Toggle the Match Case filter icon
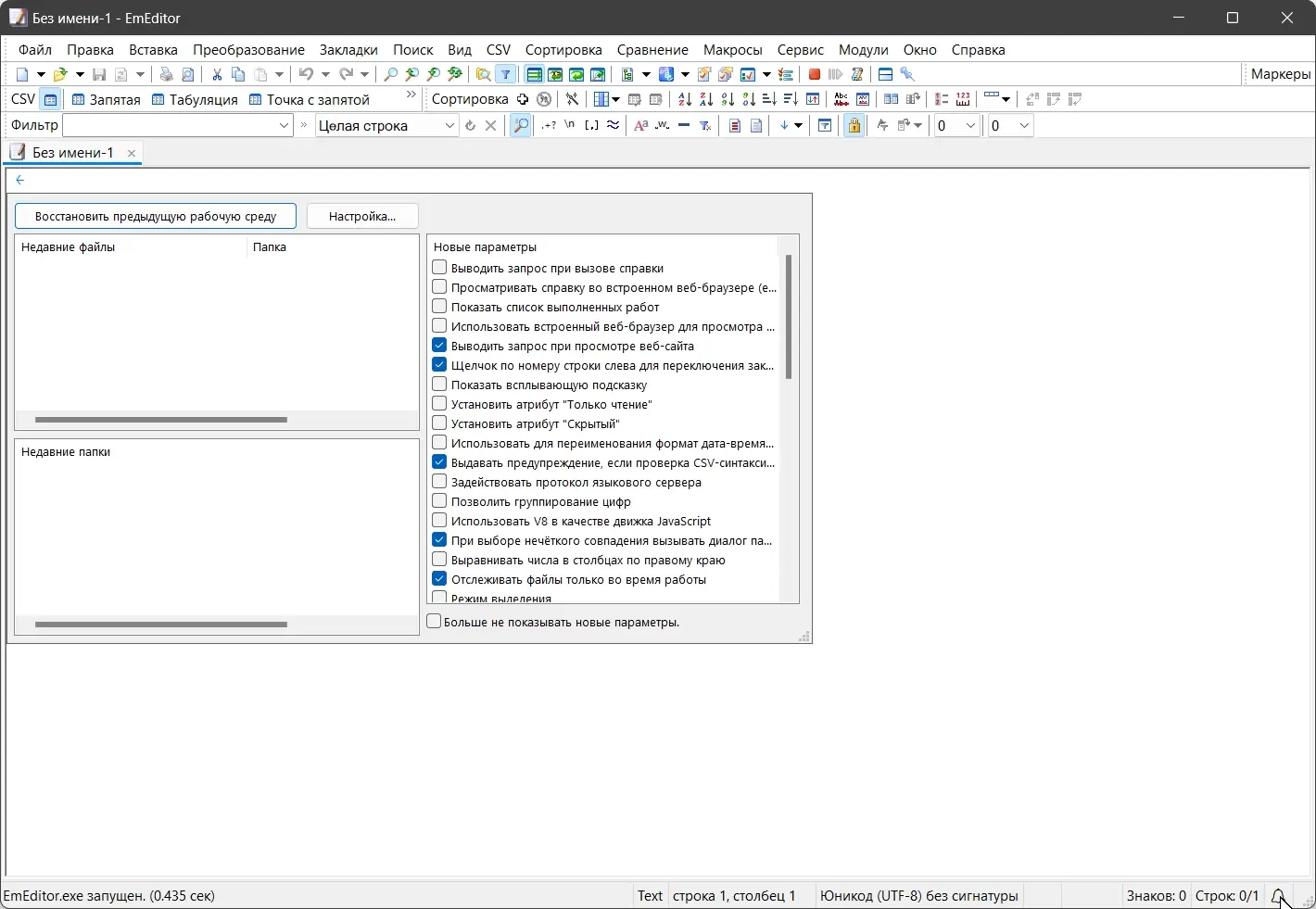Screen dimensions: 1316x909 coord(640,125)
